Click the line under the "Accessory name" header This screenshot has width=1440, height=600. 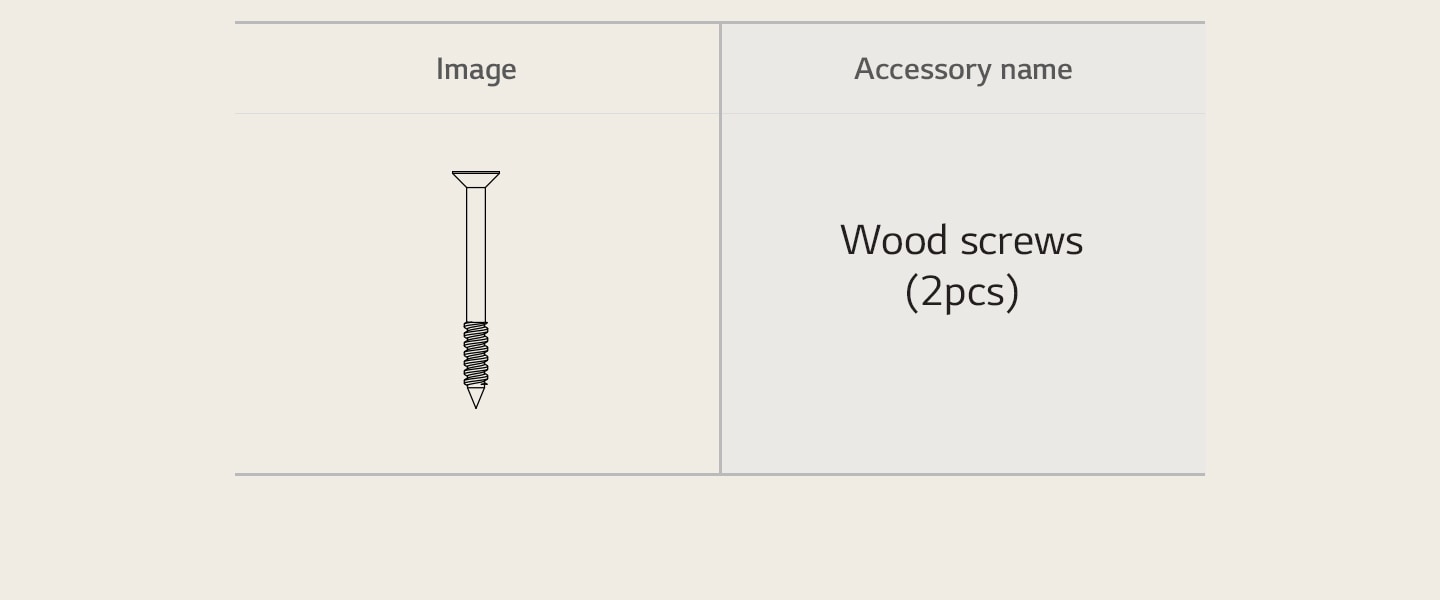pos(962,113)
